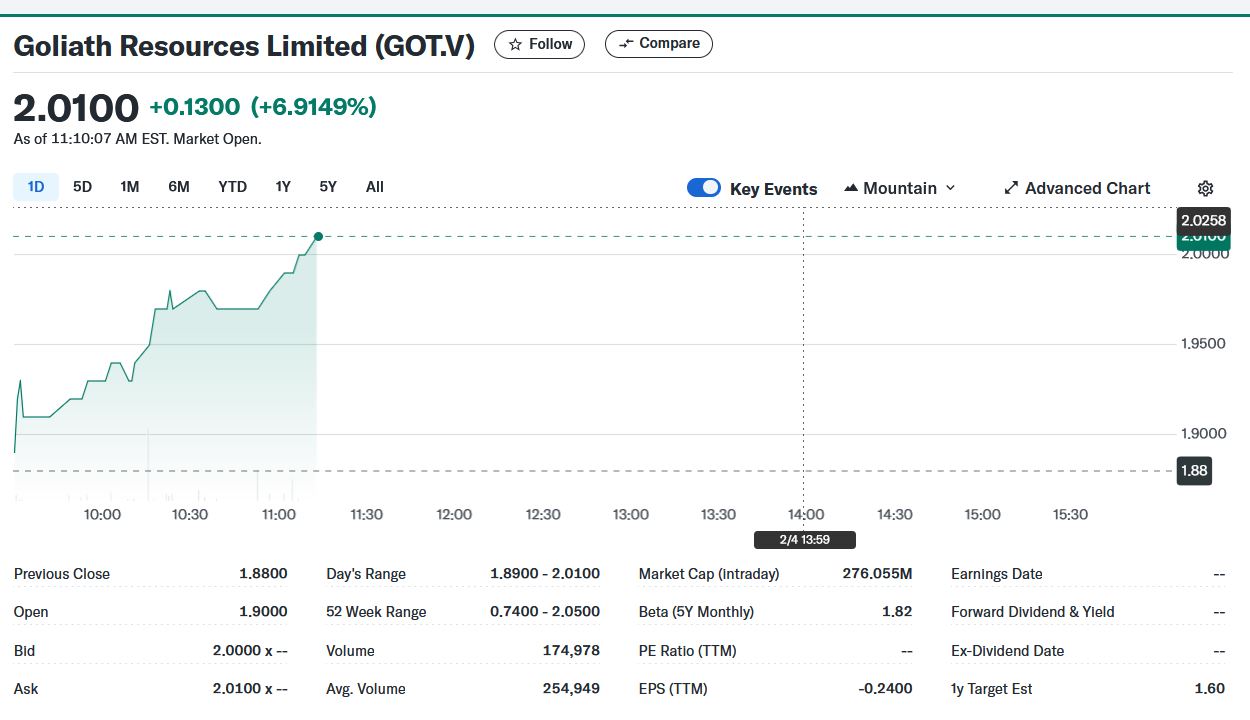Screen dimensions: 1250x720
Task: Click the star icon in Follow button
Action: 515,44
